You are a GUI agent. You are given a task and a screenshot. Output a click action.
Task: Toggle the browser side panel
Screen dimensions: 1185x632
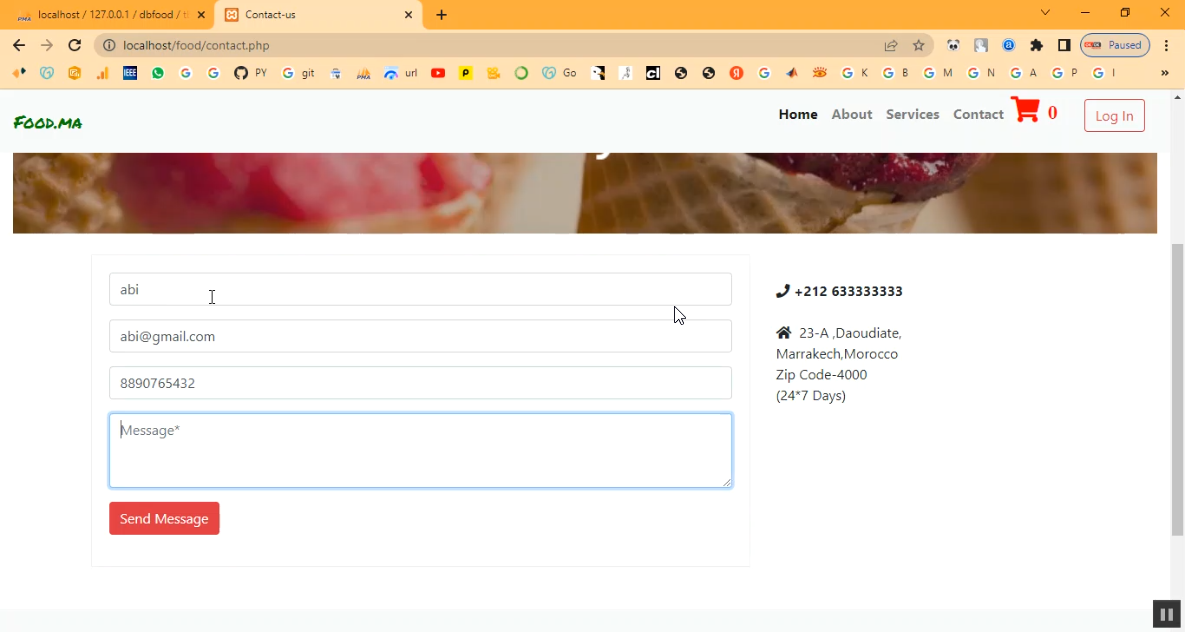click(1064, 45)
